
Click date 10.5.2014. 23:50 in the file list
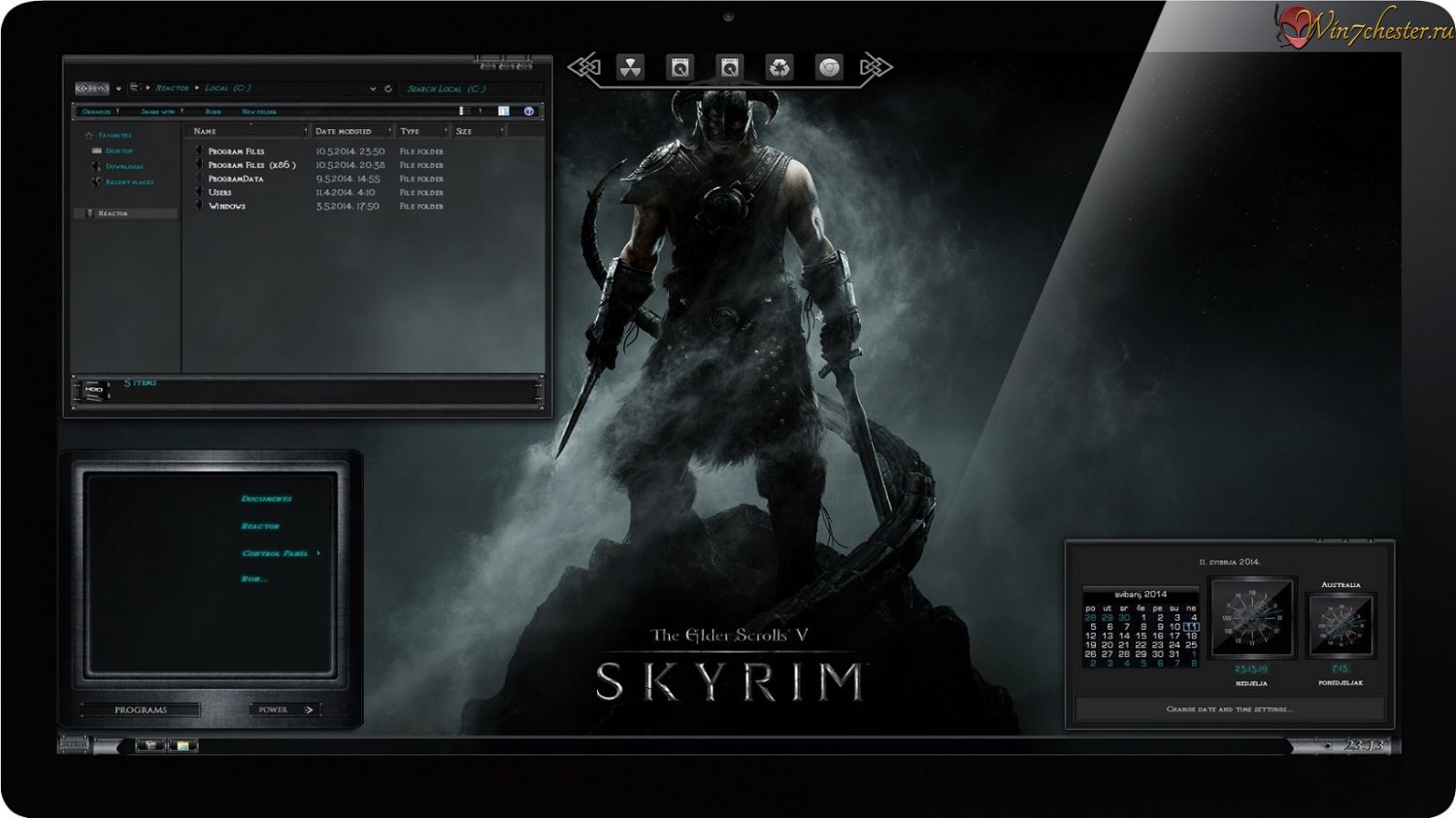[350, 151]
